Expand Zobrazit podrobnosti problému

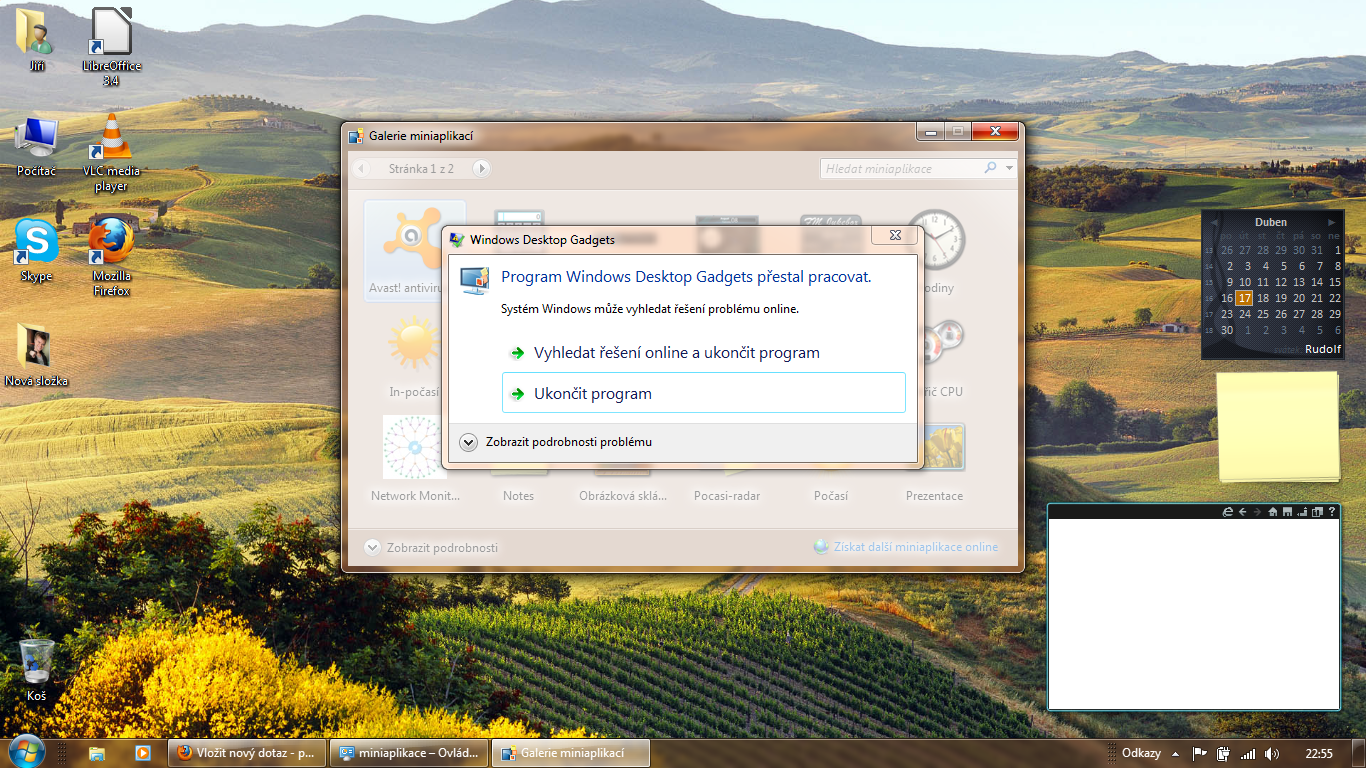tap(555, 441)
